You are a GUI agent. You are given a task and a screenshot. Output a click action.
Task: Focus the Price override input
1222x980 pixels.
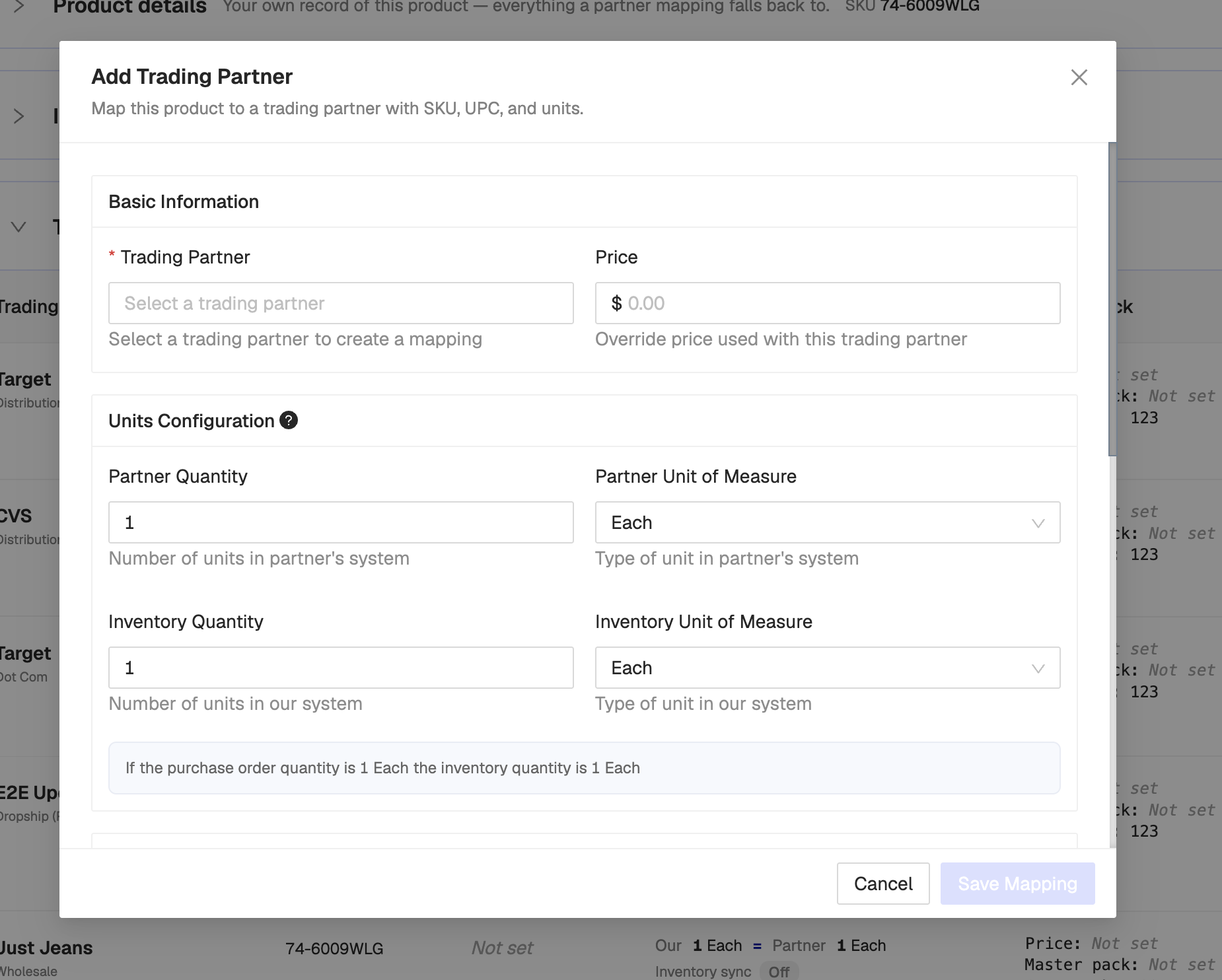pos(828,303)
